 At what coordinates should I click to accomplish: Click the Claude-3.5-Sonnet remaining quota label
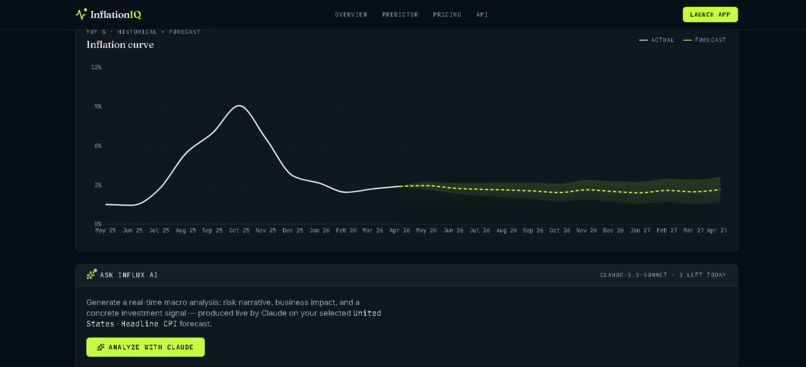(663, 275)
